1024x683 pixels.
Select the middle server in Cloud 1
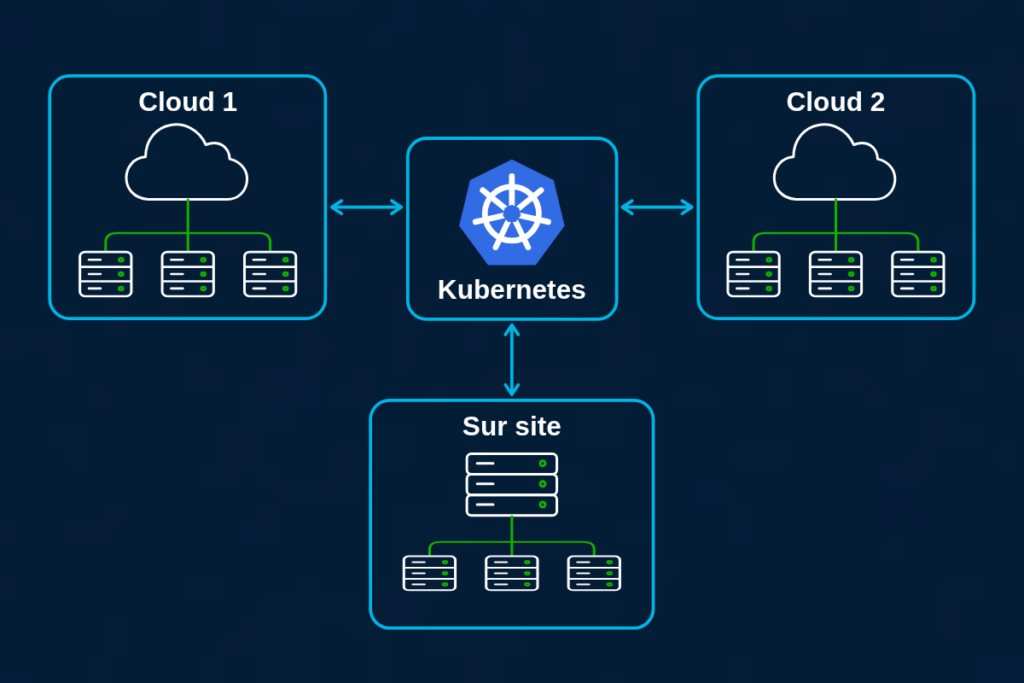188,274
